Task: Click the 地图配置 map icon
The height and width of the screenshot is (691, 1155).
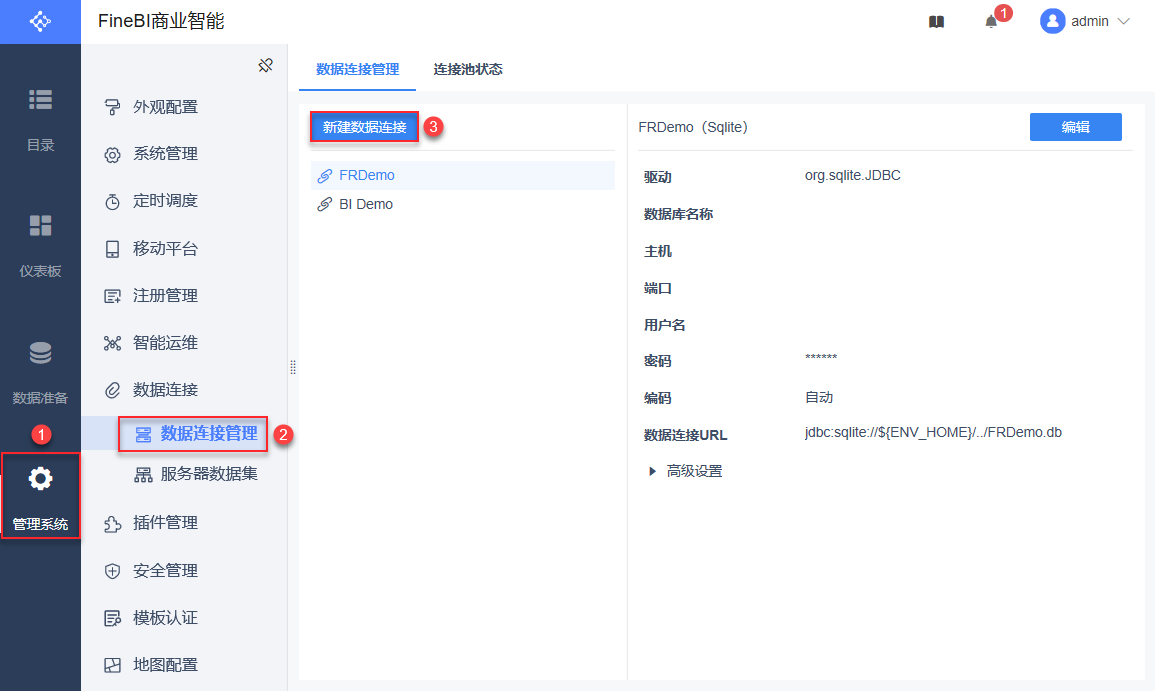Action: (112, 665)
